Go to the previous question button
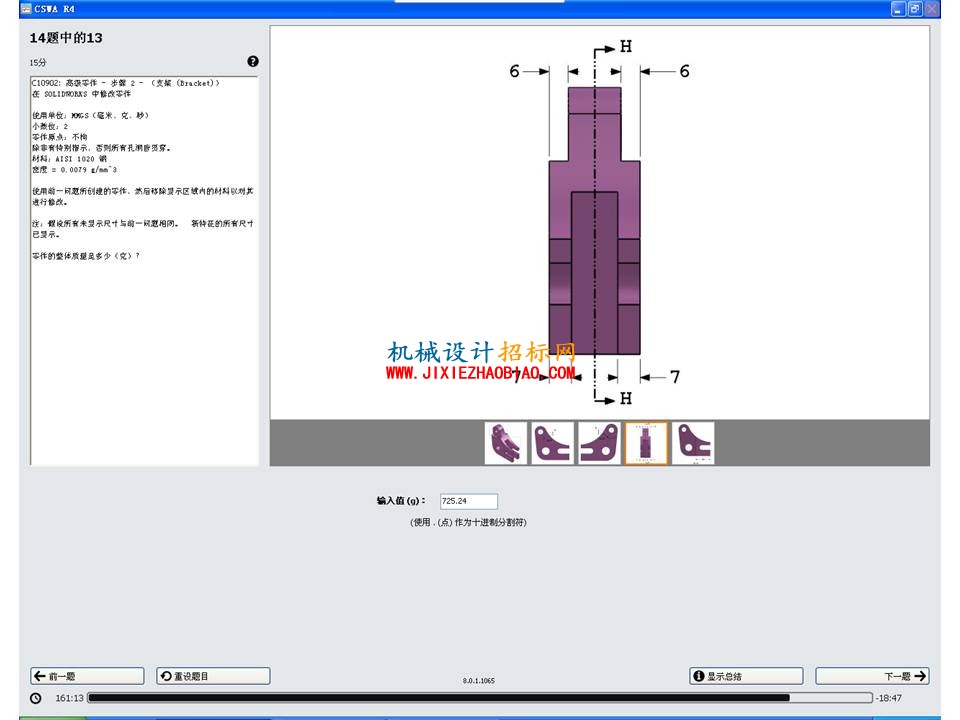The height and width of the screenshot is (720, 960). 87,676
